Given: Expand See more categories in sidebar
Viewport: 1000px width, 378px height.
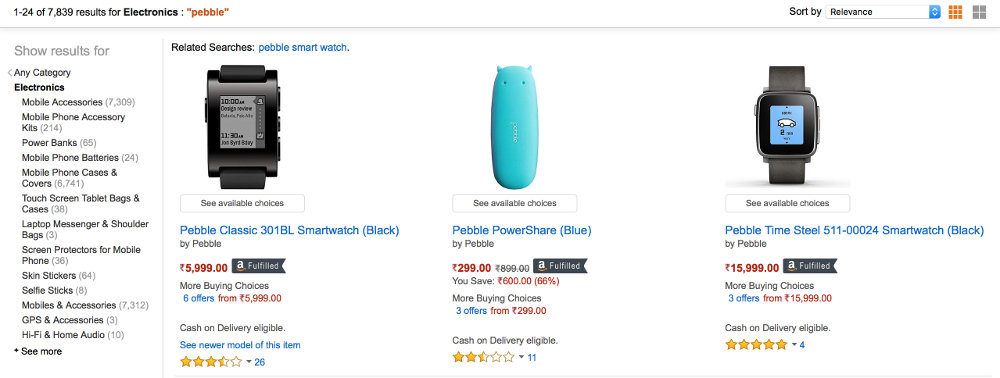Looking at the screenshot, I should tap(38, 351).
